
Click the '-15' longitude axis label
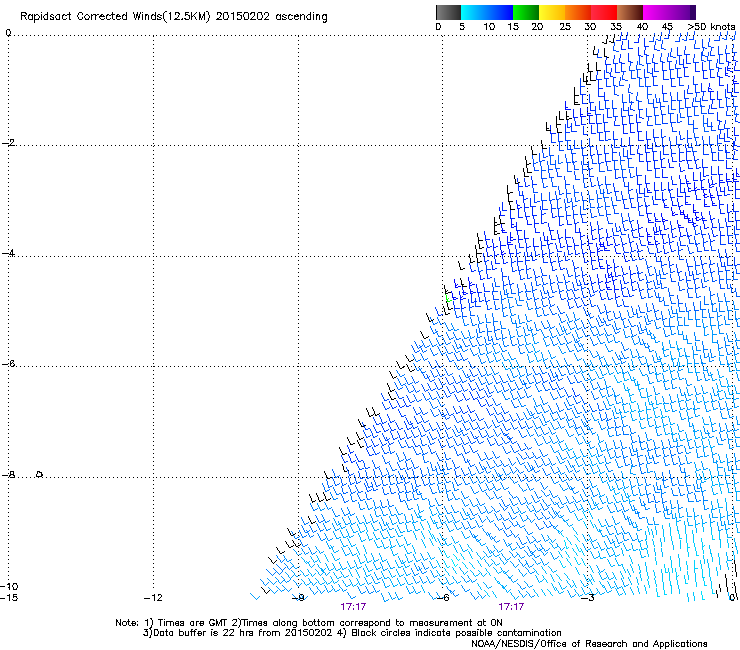[x=9, y=598]
